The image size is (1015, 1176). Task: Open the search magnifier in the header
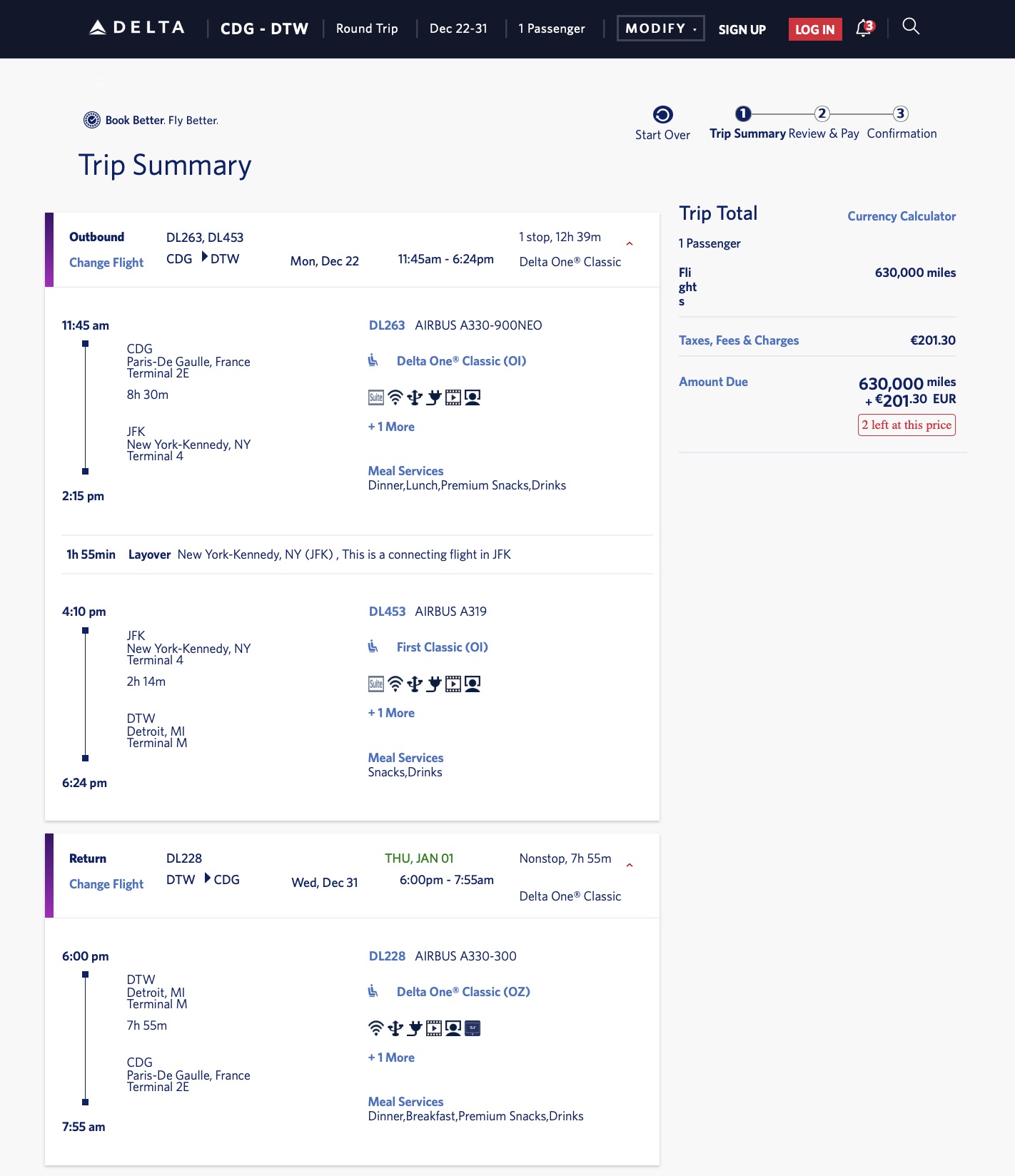(912, 26)
